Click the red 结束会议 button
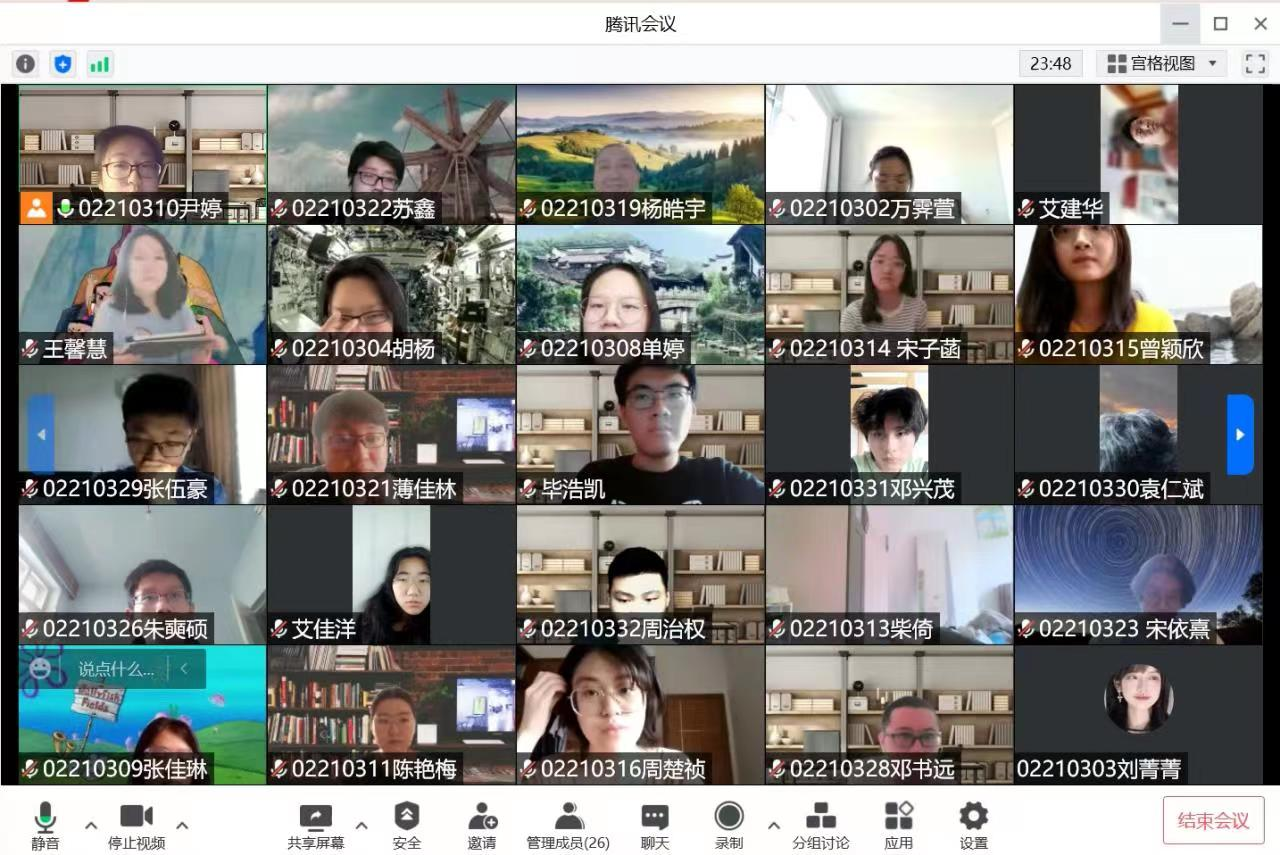Screen dimensions: 1280x855 point(1213,821)
